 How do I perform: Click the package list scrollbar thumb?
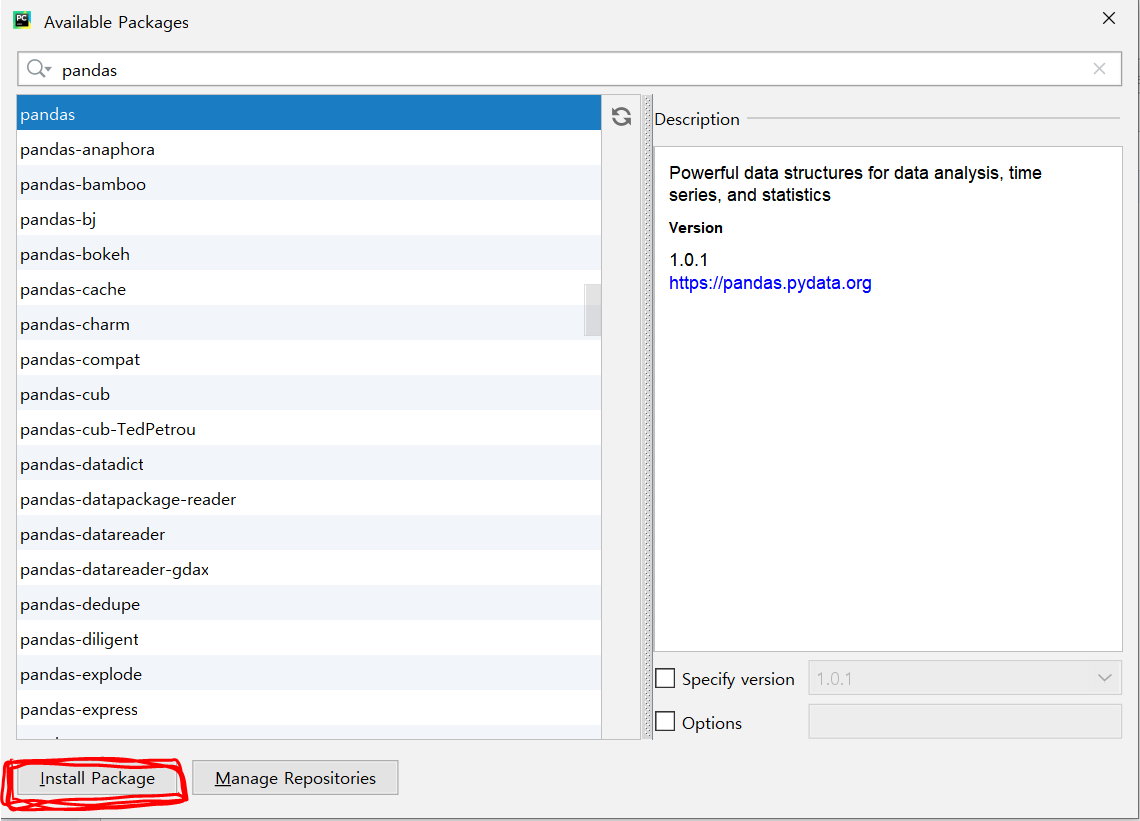[x=593, y=310]
